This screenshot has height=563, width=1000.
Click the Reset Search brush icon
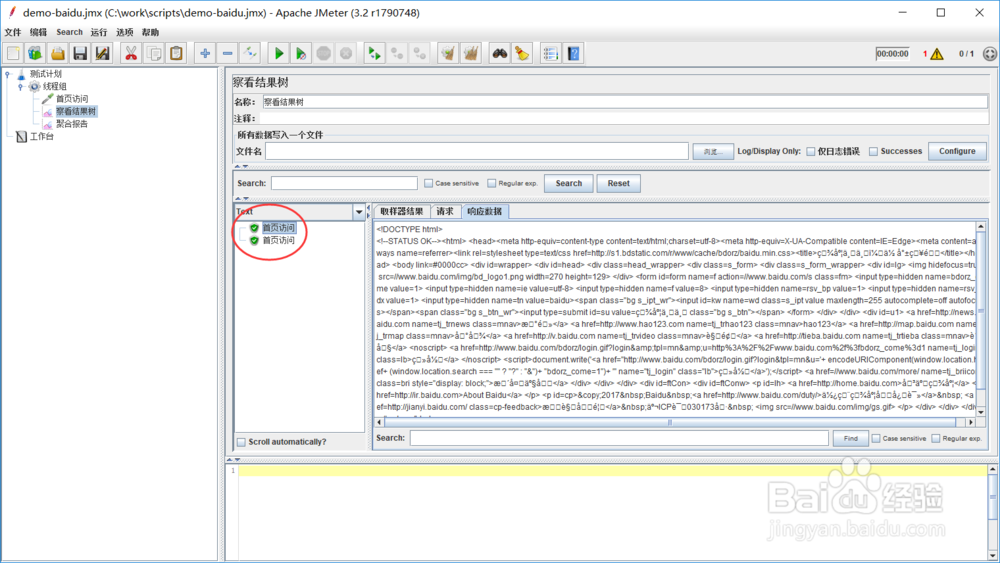[x=522, y=54]
